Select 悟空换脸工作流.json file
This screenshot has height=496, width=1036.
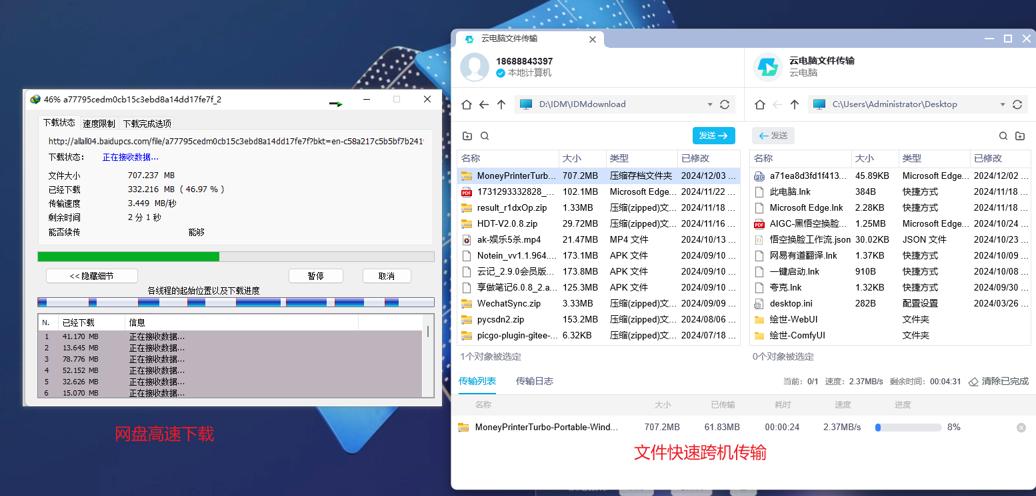[x=889, y=240]
